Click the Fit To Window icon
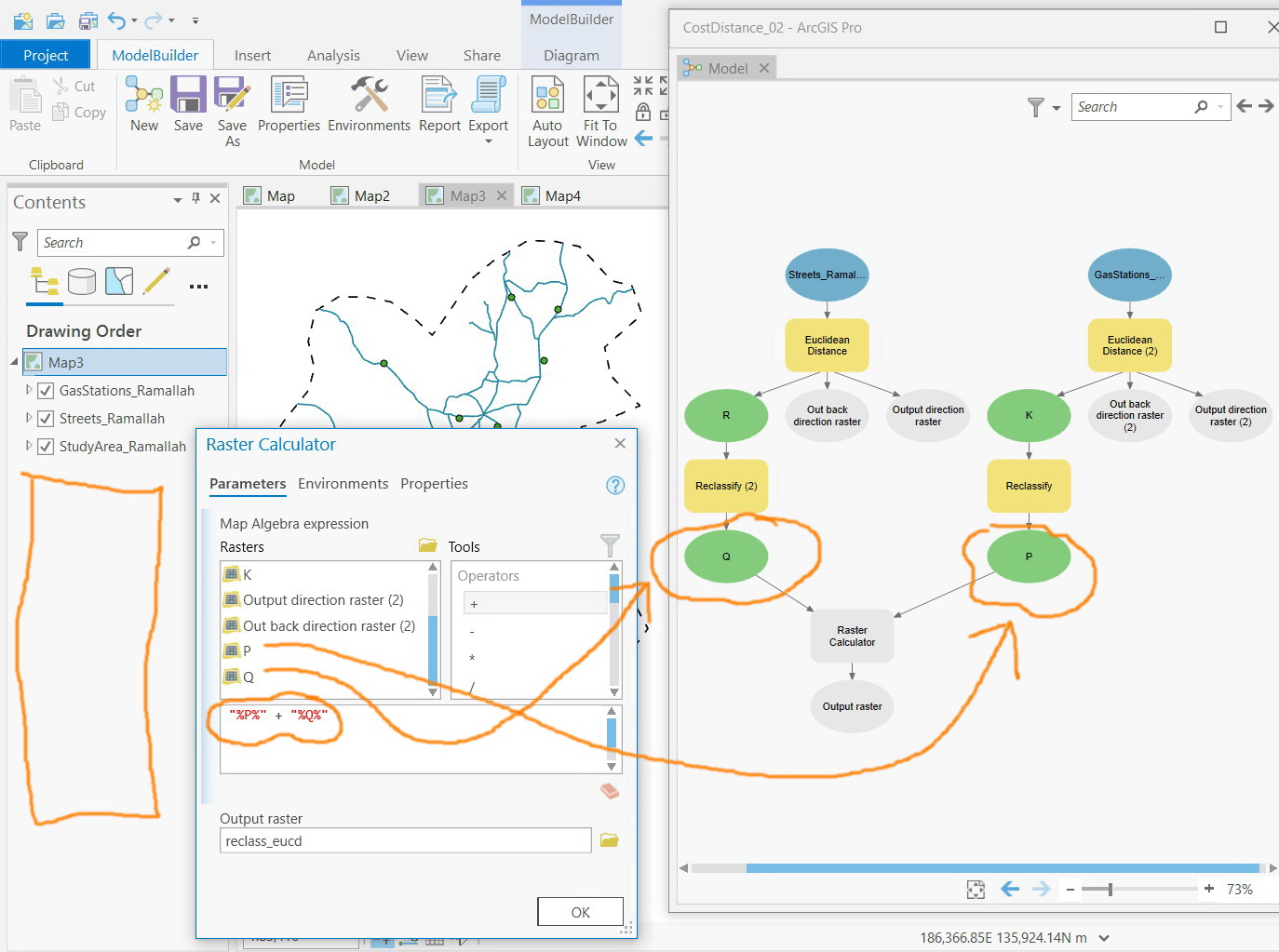The image size is (1279, 952). (600, 104)
